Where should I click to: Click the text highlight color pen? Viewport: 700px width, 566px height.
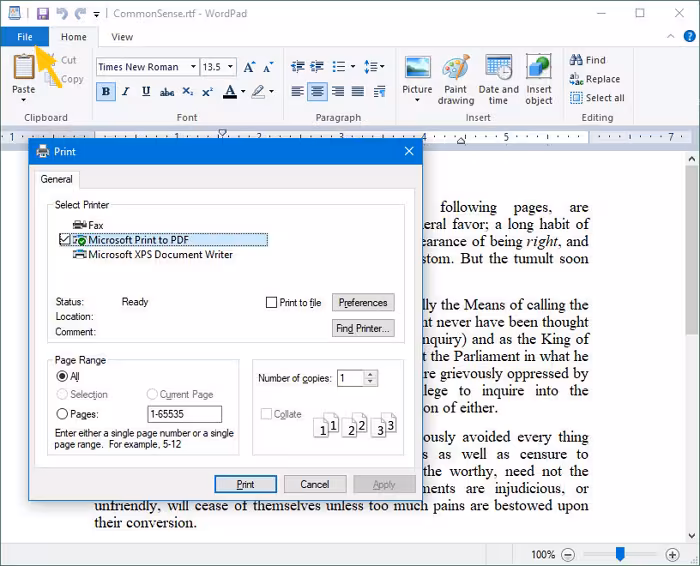(258, 92)
